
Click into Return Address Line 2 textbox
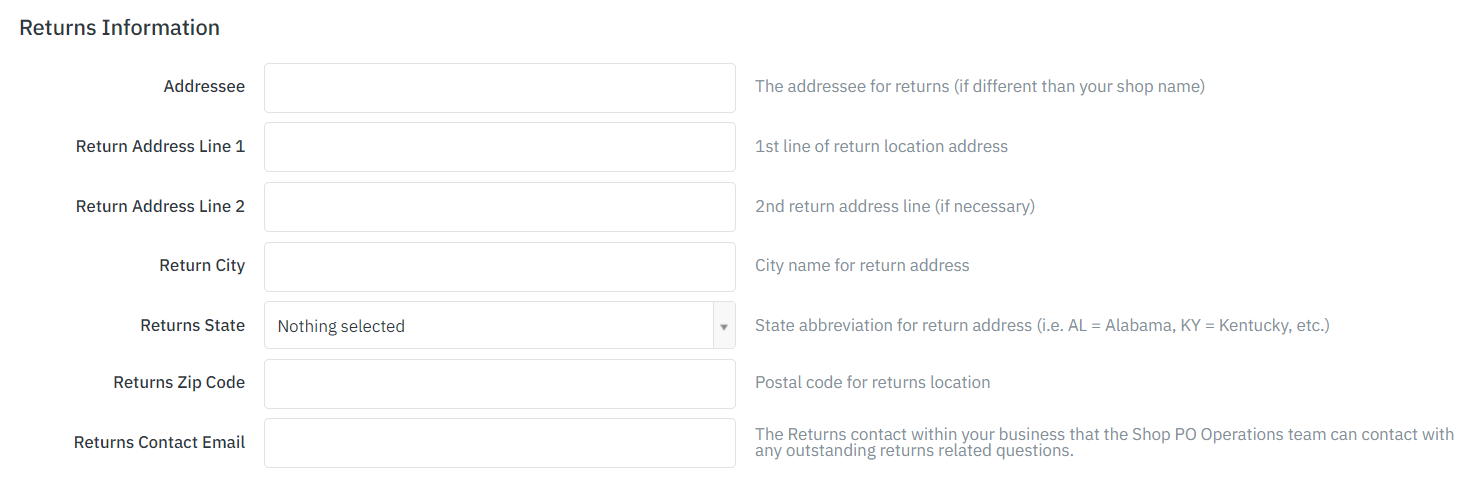coord(499,207)
